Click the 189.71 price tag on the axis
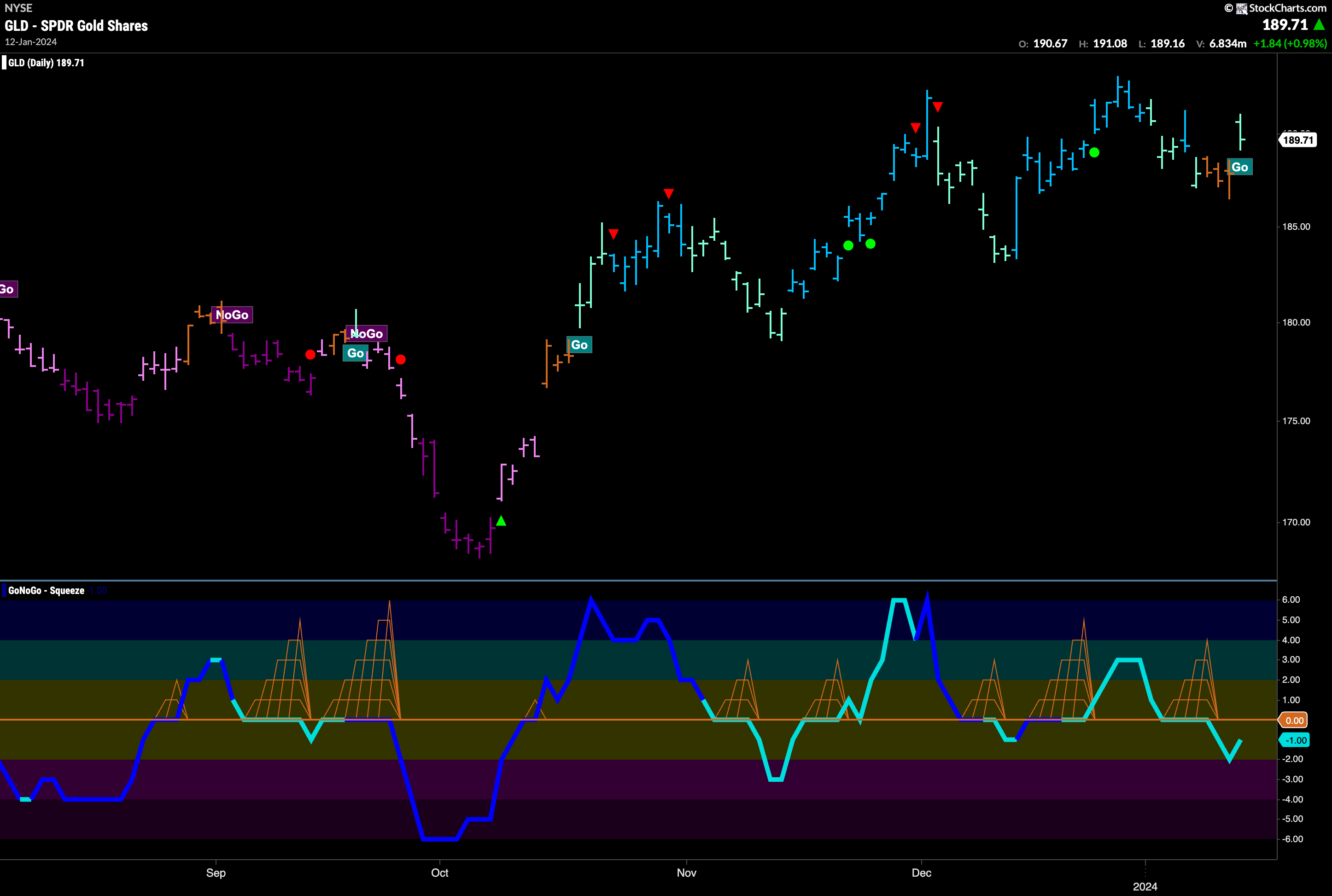The width and height of the screenshot is (1332, 896). pos(1298,140)
